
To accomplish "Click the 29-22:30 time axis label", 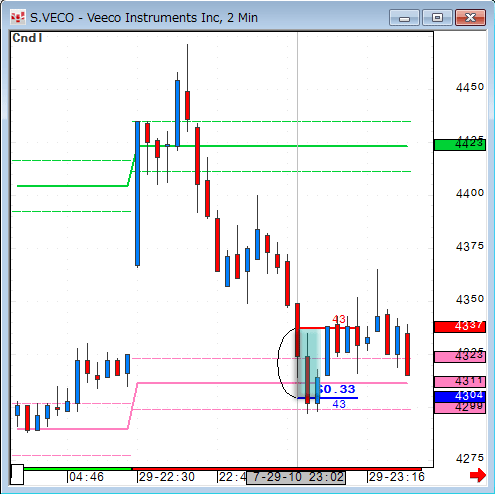I will 167,477.
